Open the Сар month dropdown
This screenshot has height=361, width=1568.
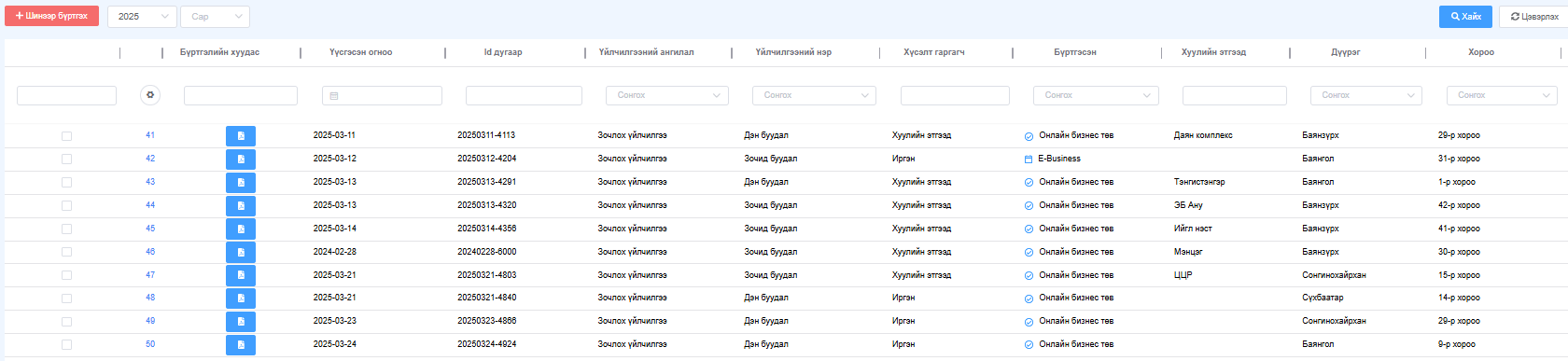(x=215, y=16)
